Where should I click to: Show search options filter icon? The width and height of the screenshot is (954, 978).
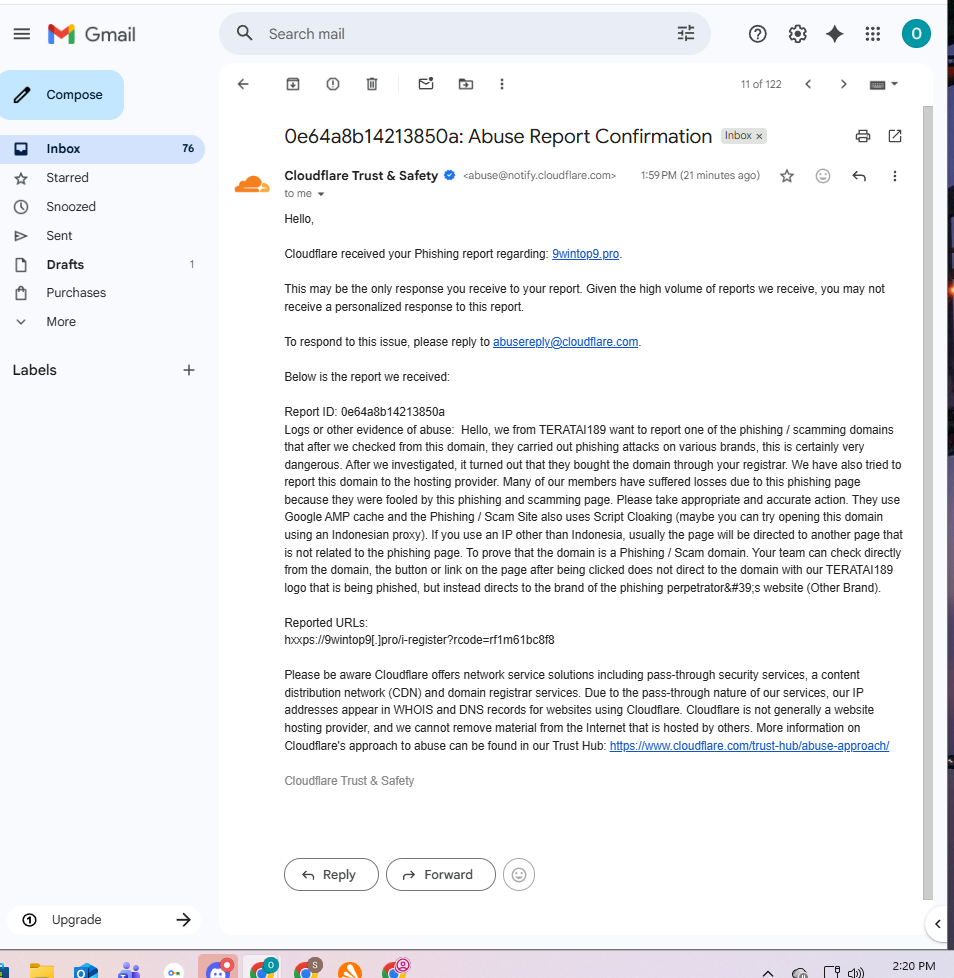[686, 34]
